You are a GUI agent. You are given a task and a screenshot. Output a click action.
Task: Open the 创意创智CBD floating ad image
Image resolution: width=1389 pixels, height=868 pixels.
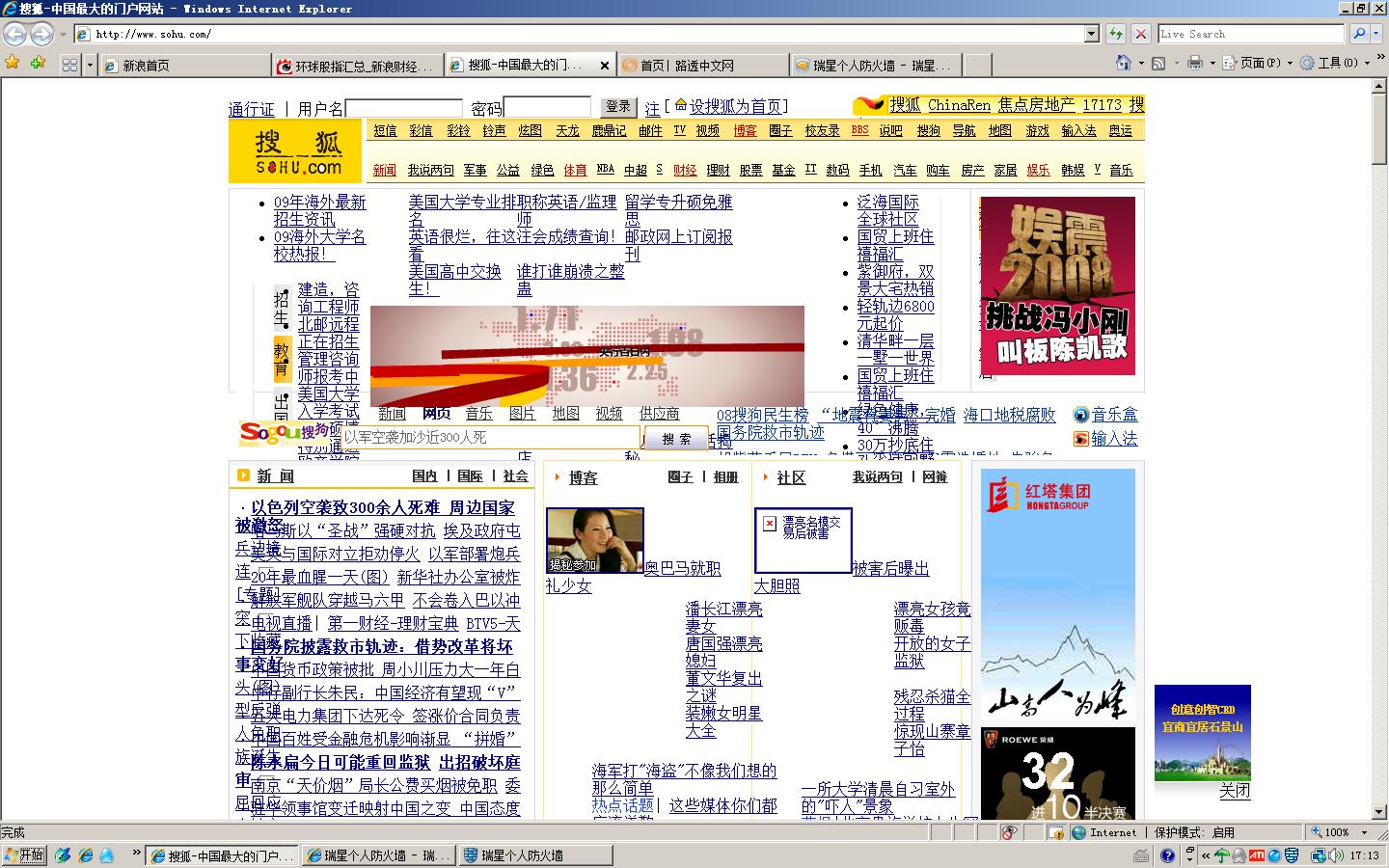pyautogui.click(x=1203, y=733)
